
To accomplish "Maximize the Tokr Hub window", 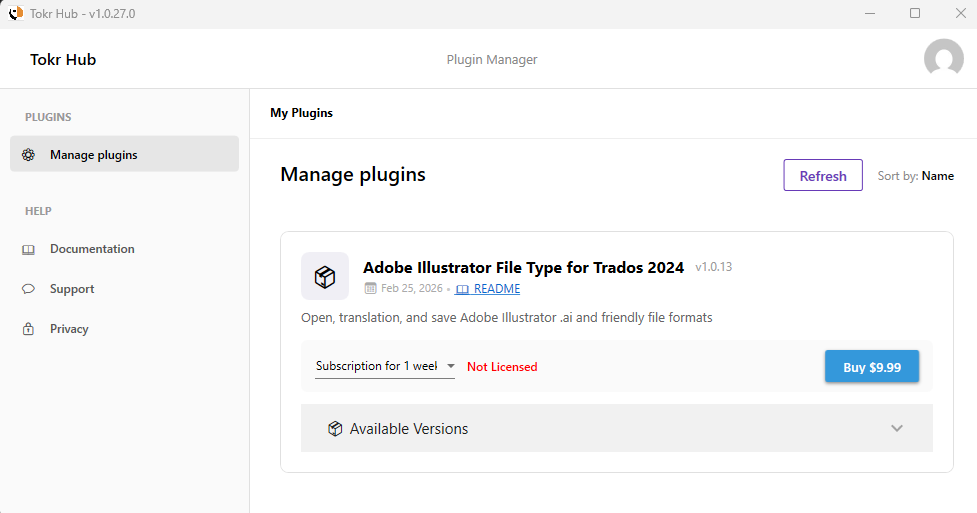I will click(915, 13).
